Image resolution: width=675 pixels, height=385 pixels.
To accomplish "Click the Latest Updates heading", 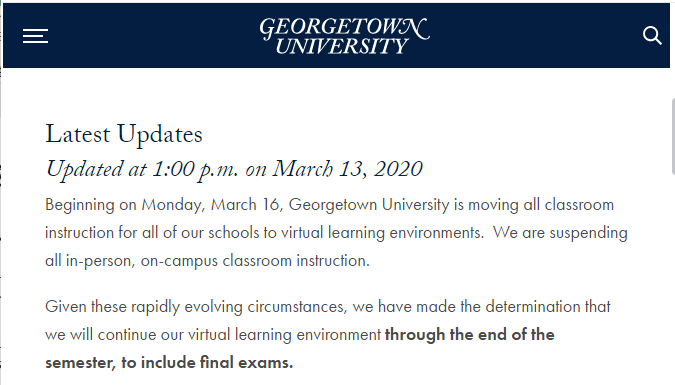I will coord(124,134).
